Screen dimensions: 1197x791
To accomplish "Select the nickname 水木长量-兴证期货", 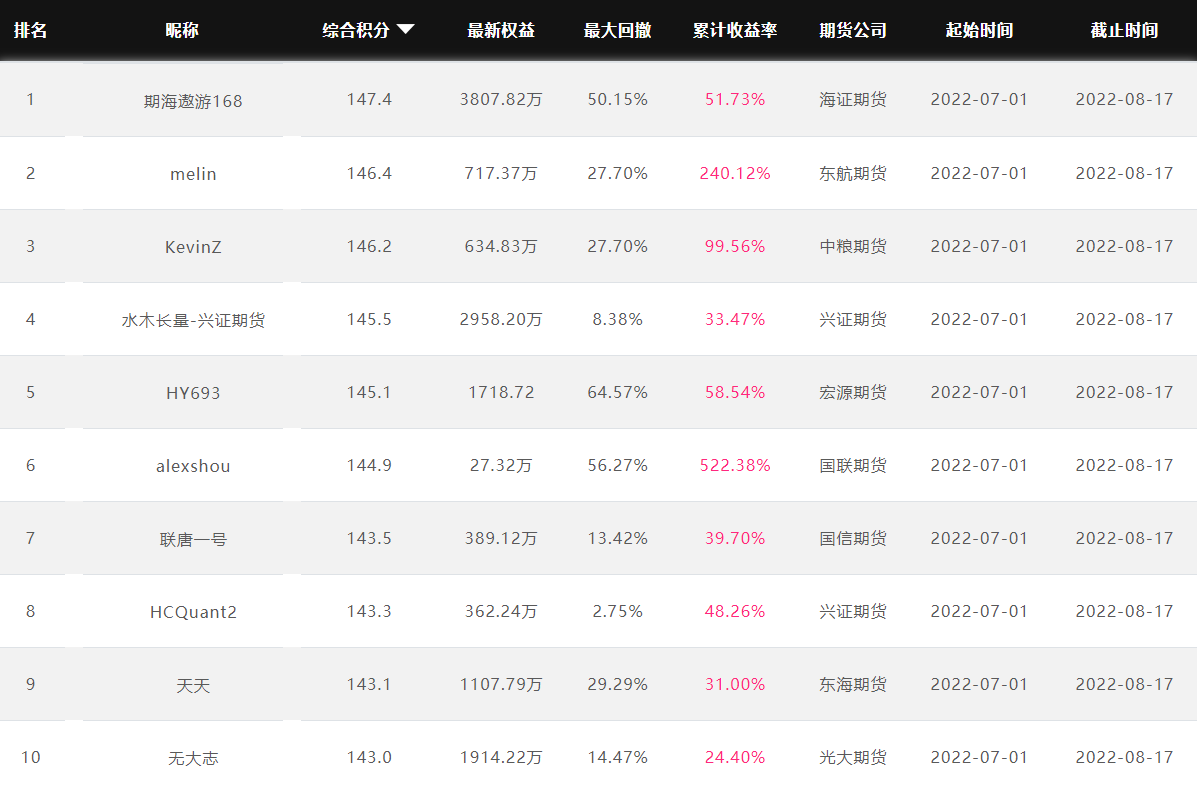I will [193, 320].
